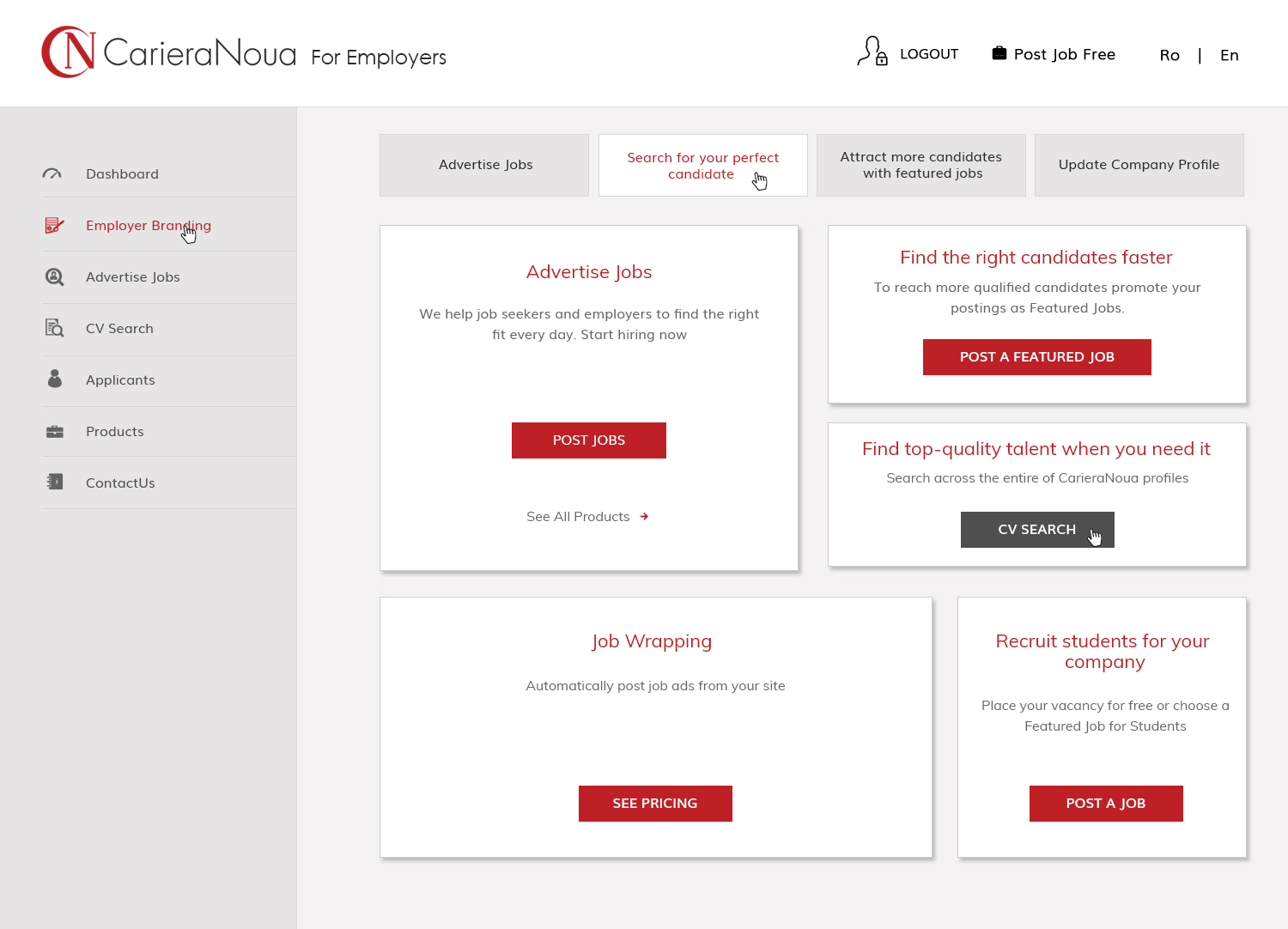Screen dimensions: 1288x929
Task: Open the Search for your perfect candidate tab
Action: (x=702, y=165)
